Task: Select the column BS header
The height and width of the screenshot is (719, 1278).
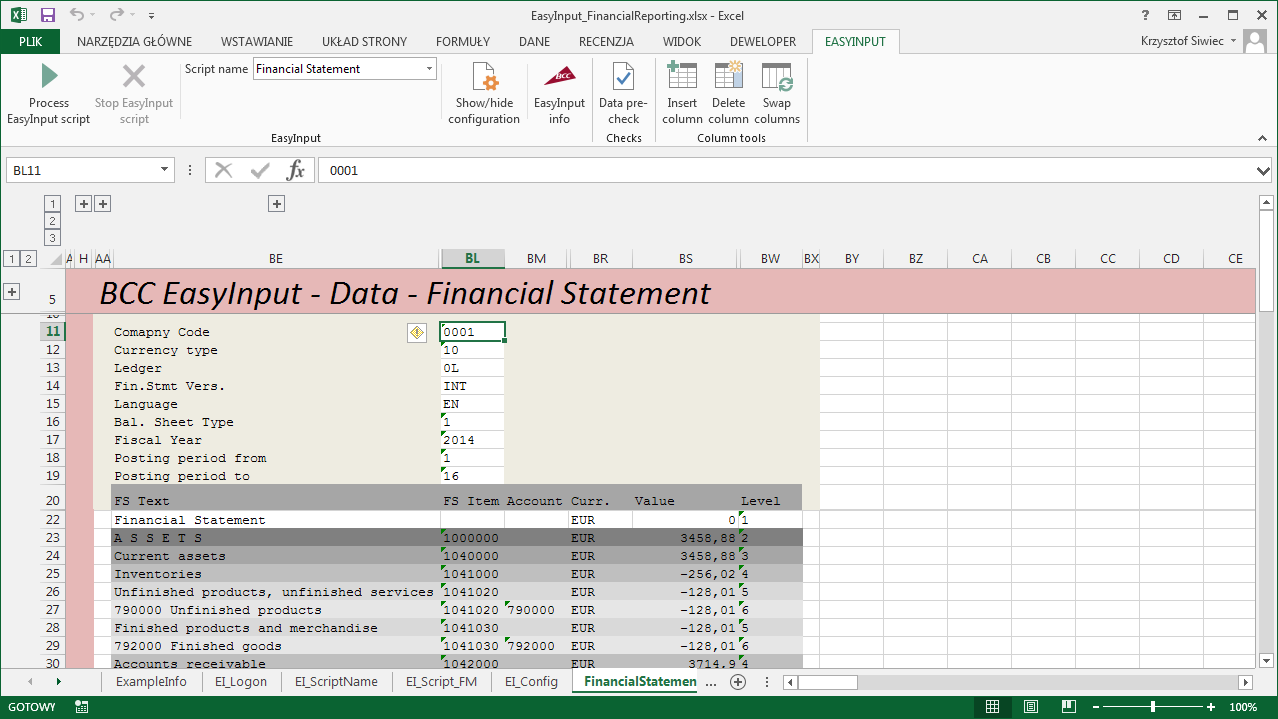Action: coord(686,259)
